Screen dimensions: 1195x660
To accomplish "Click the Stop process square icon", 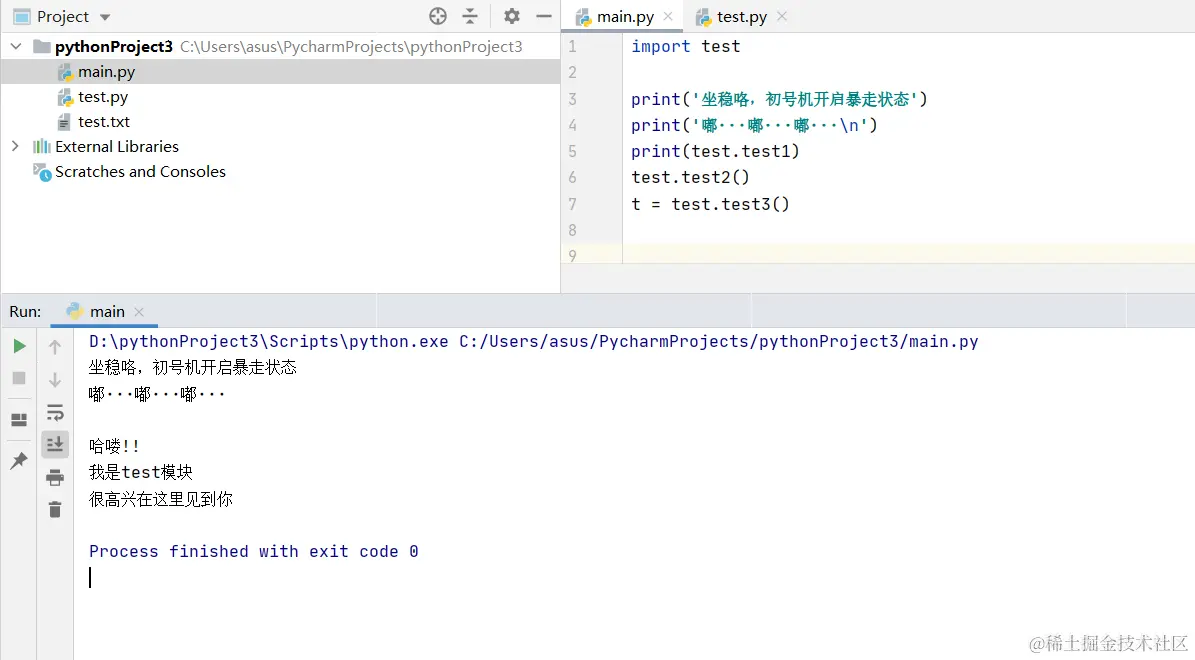I will pos(19,378).
